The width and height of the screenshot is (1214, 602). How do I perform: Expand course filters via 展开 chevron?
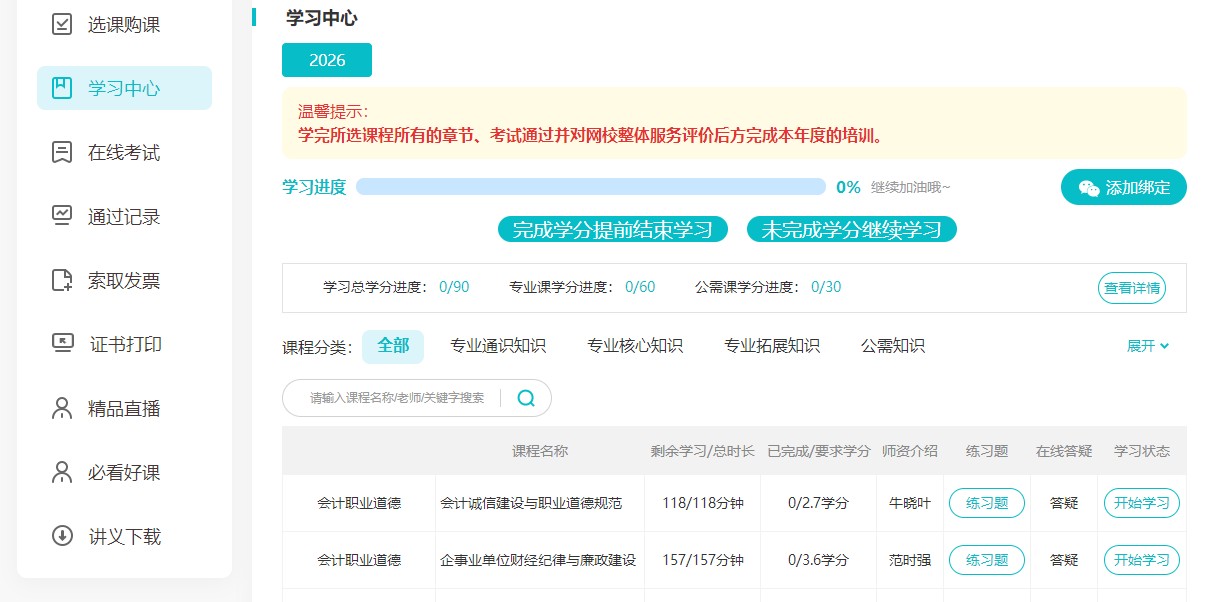[x=1148, y=346]
